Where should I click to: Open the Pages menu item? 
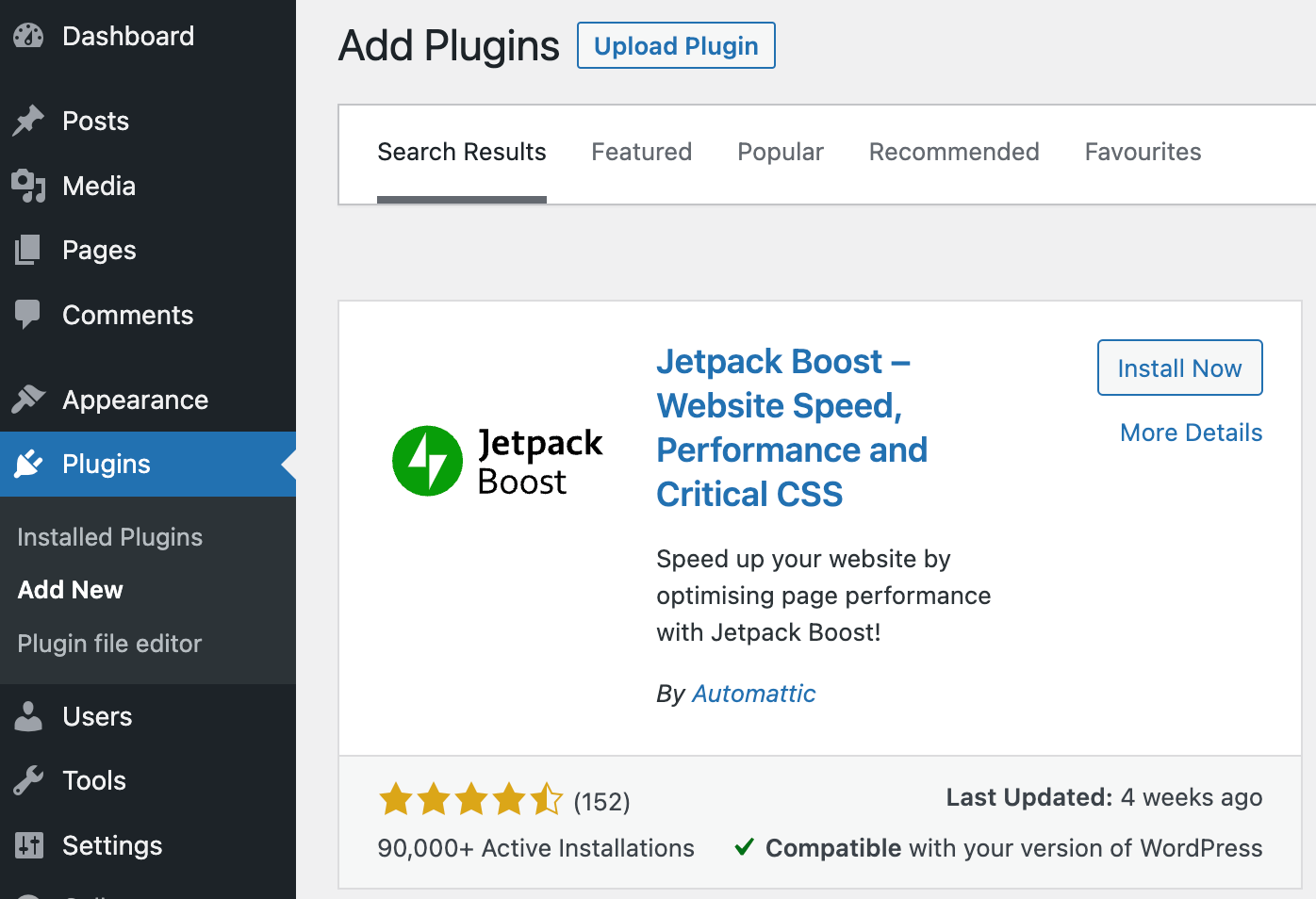(148, 250)
